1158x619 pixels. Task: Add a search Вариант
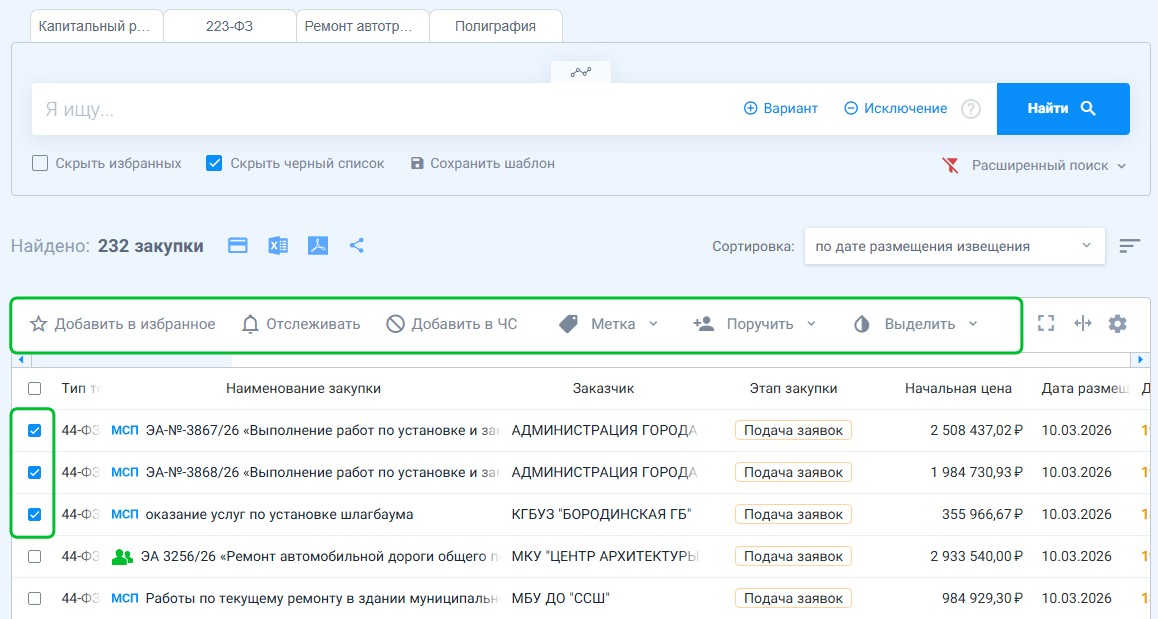pyautogui.click(x=781, y=109)
